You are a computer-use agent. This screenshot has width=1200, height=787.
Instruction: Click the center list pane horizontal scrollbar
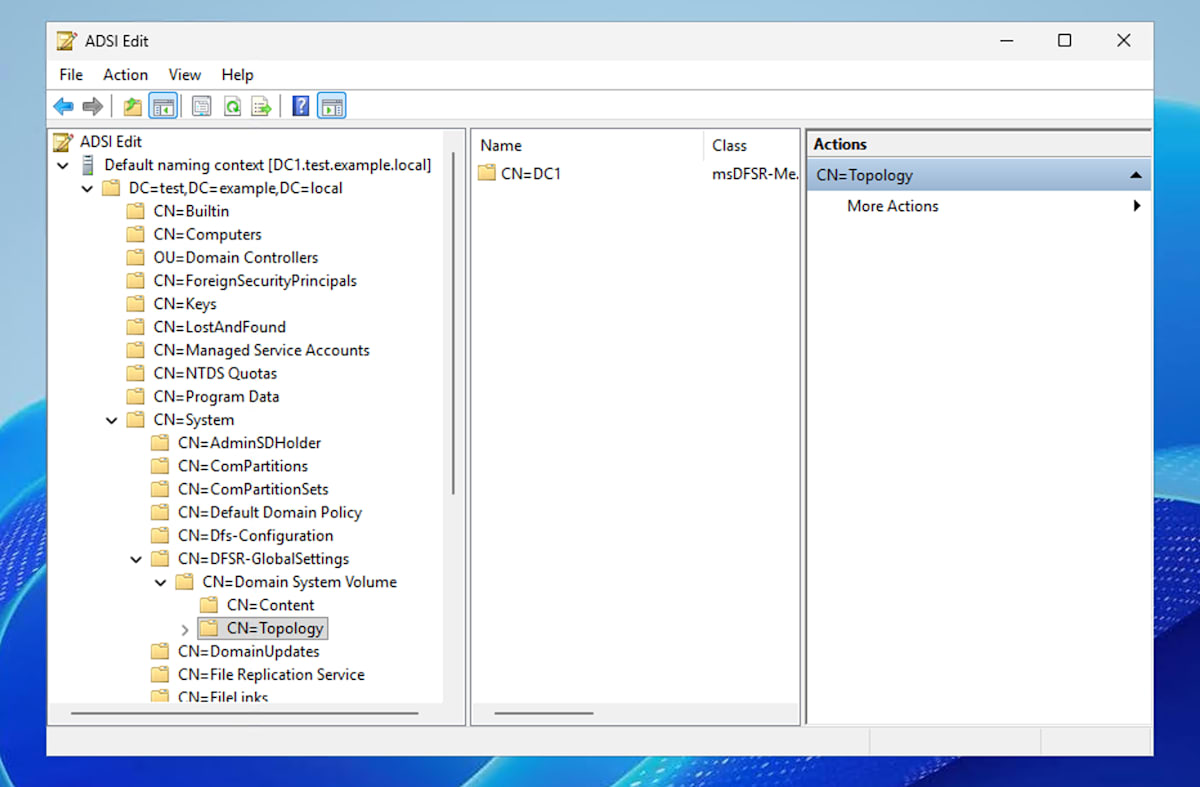544,713
